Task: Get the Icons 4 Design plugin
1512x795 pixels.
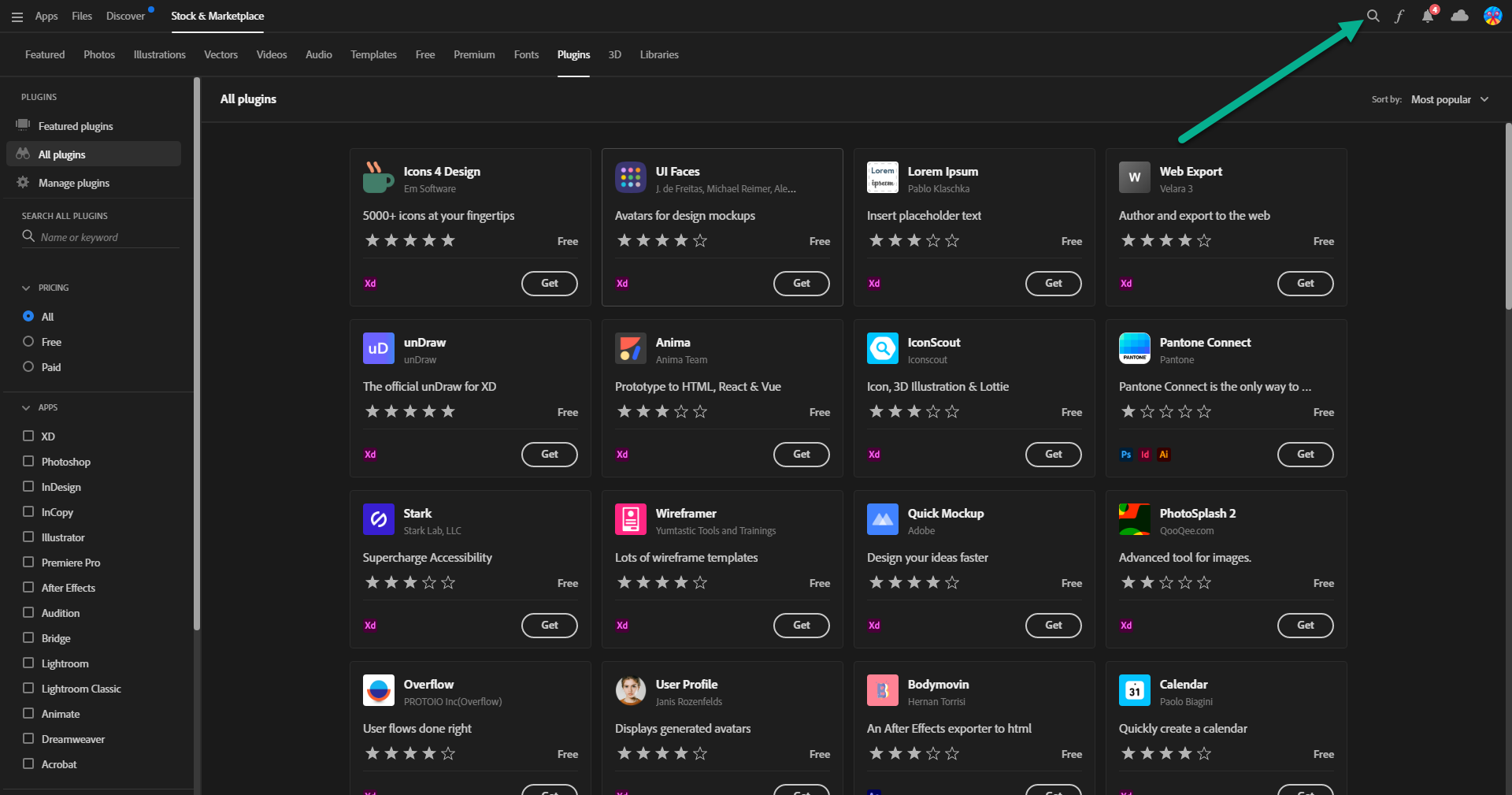Action: tap(550, 284)
